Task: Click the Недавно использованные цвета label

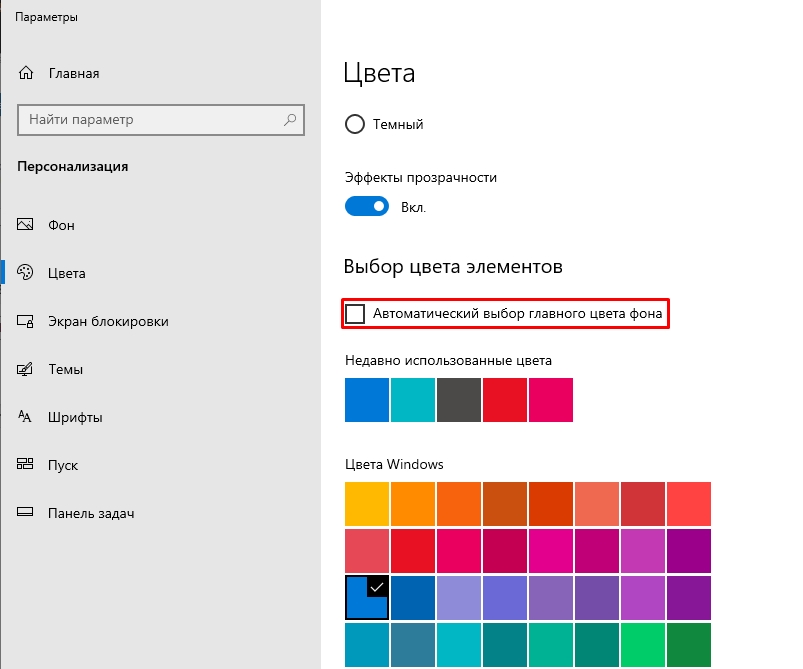Action: pos(449,361)
